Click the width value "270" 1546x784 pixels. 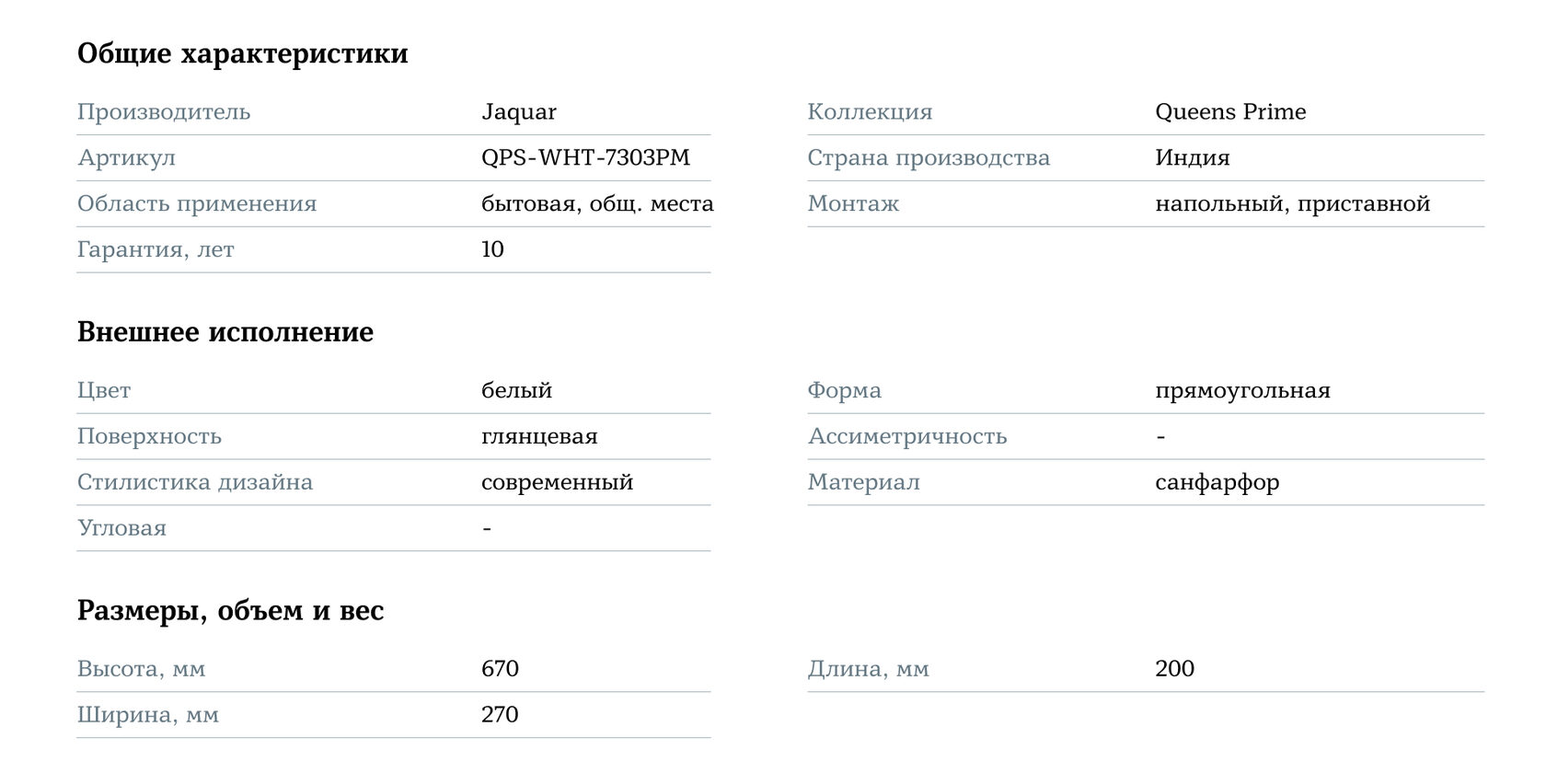(500, 715)
